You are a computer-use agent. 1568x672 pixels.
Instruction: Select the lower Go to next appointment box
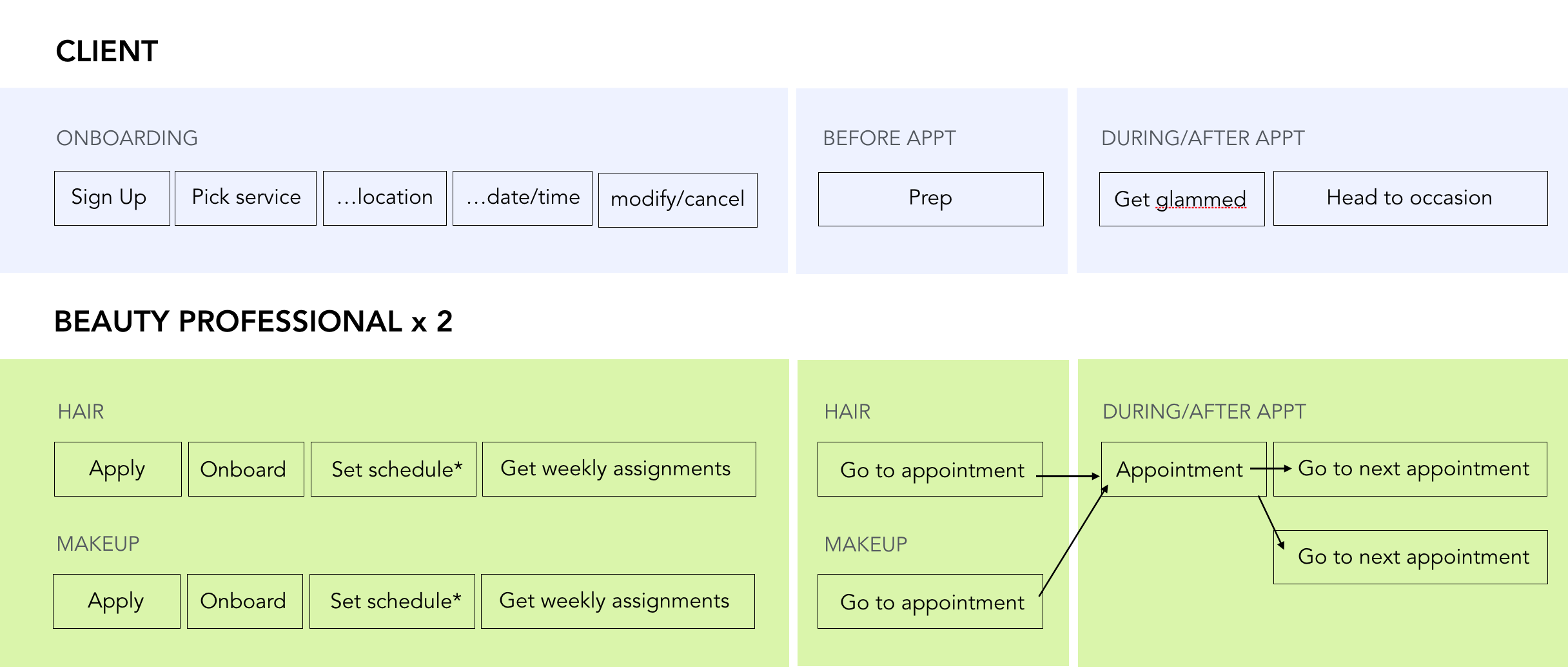coord(1411,557)
